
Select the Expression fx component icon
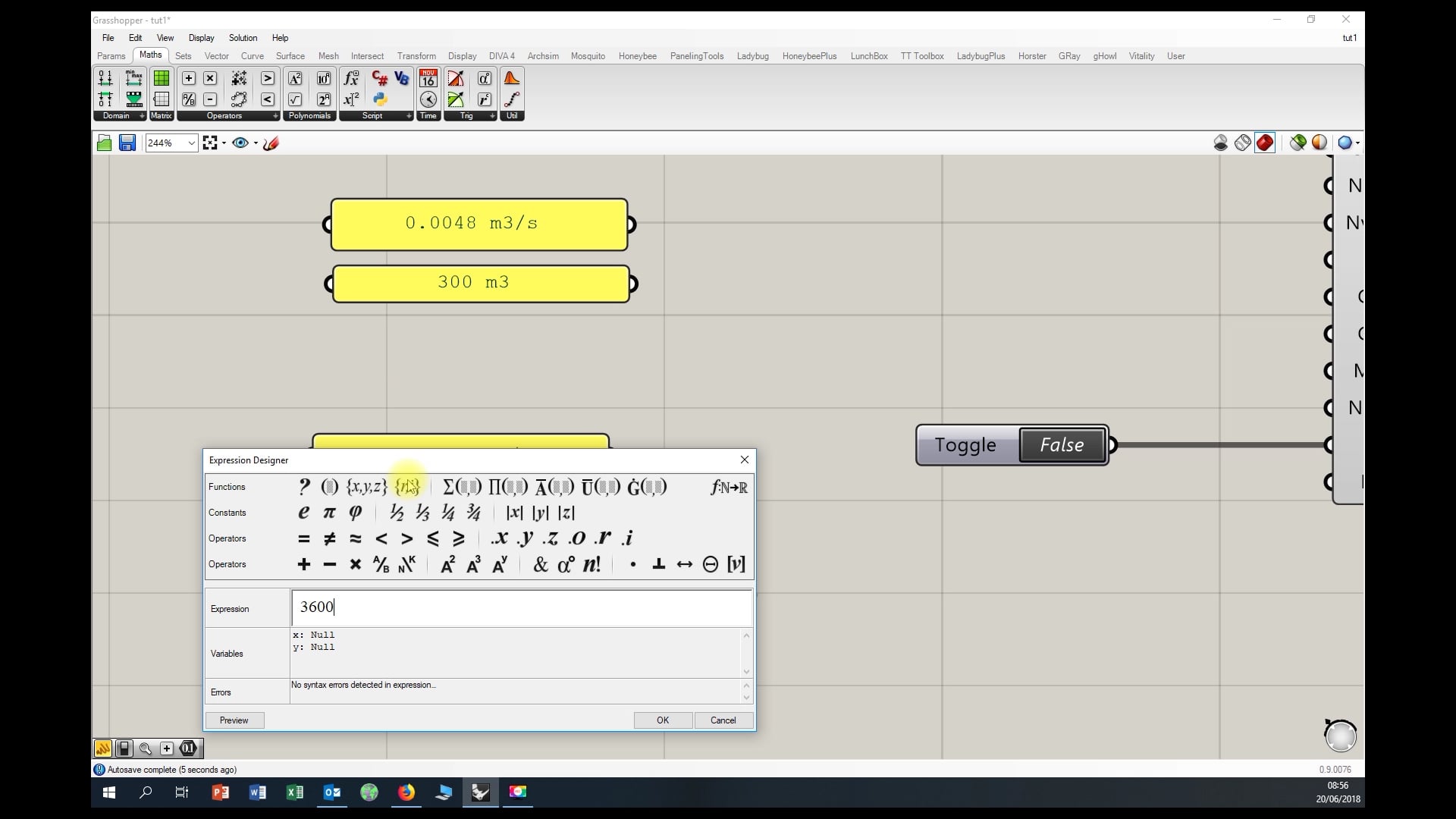(x=351, y=78)
